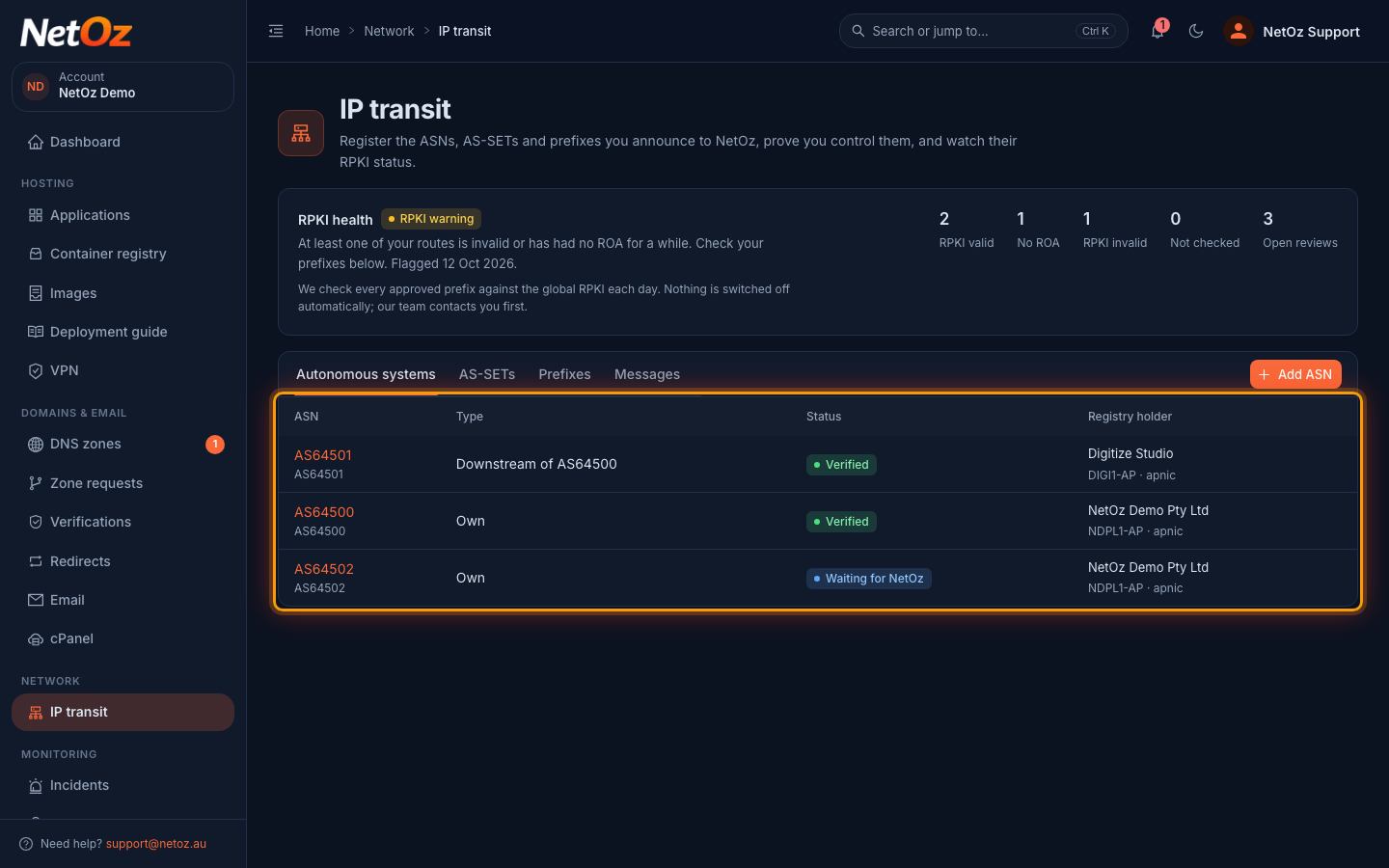Screen dimensions: 1389x868
Task: Go to the Network breadcrumb
Action: (x=389, y=31)
